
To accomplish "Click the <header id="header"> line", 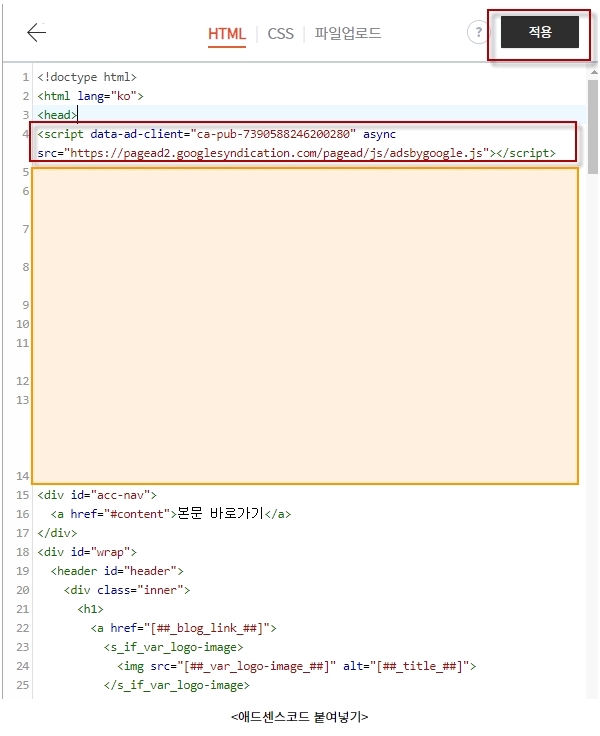I will [x=117, y=571].
